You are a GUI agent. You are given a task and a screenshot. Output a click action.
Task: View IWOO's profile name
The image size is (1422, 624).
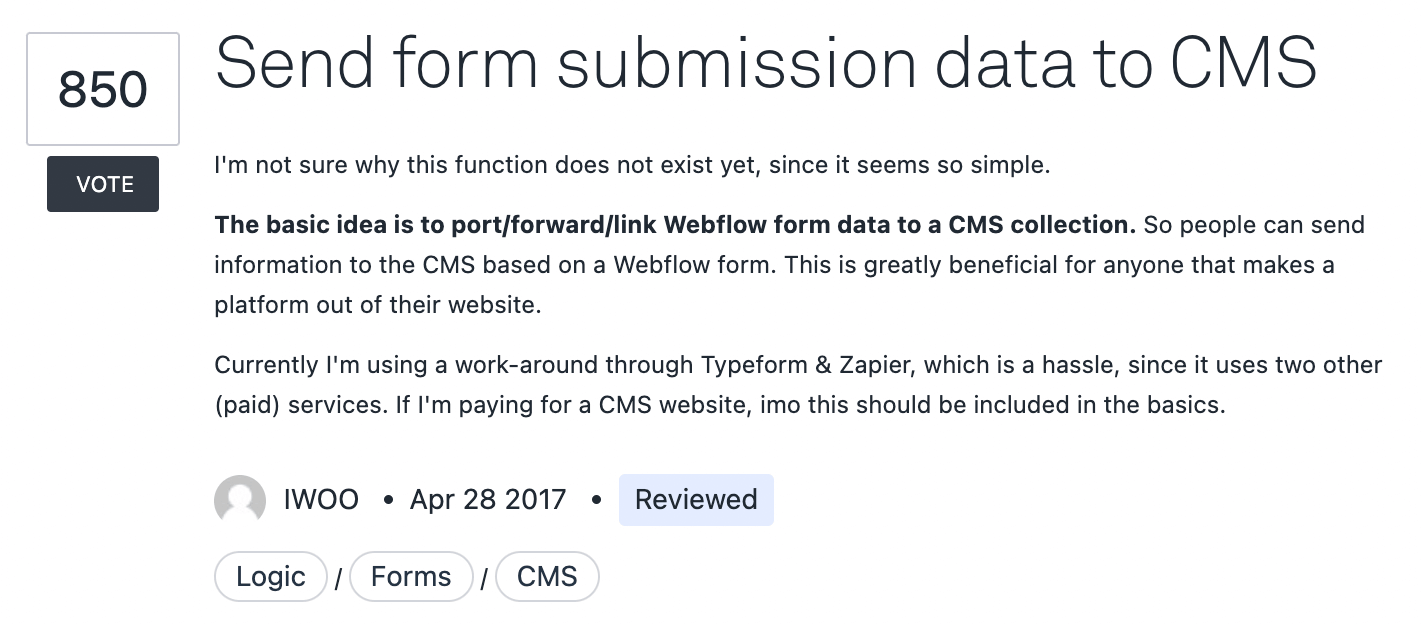[320, 499]
